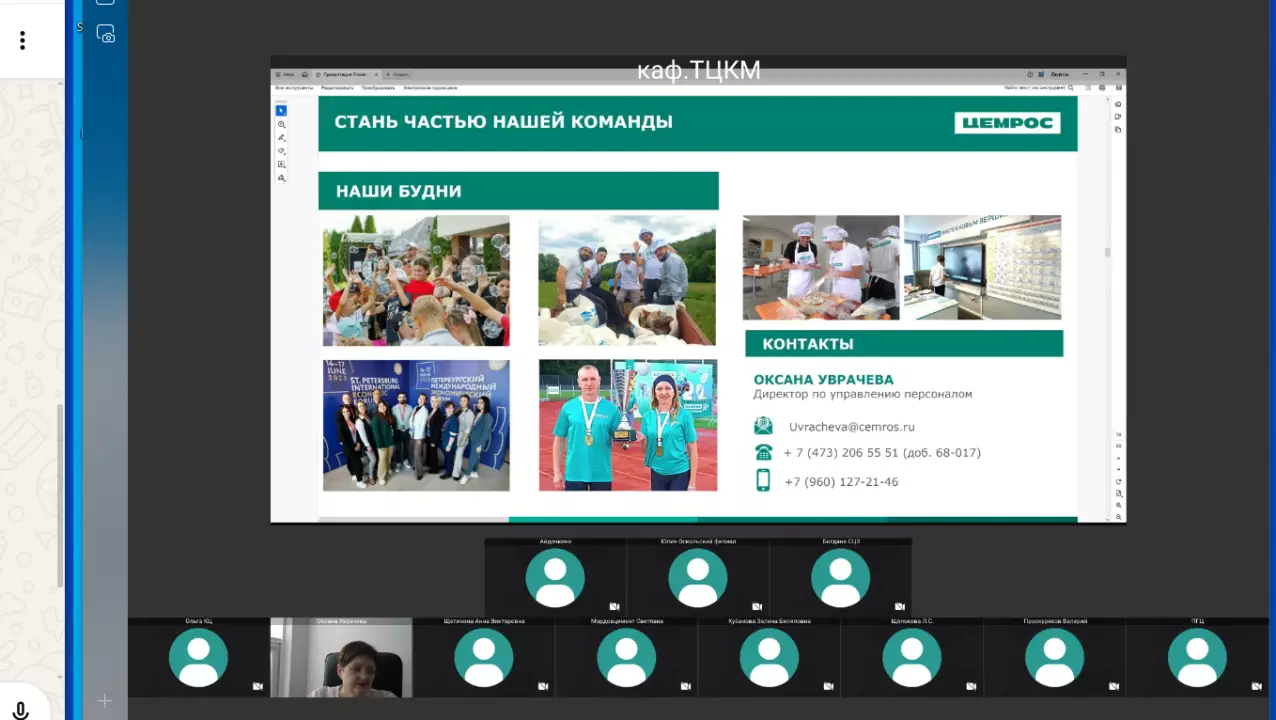Select Оксана Уврачева's video tile
Screen dimensions: 1276x720
click(341, 659)
